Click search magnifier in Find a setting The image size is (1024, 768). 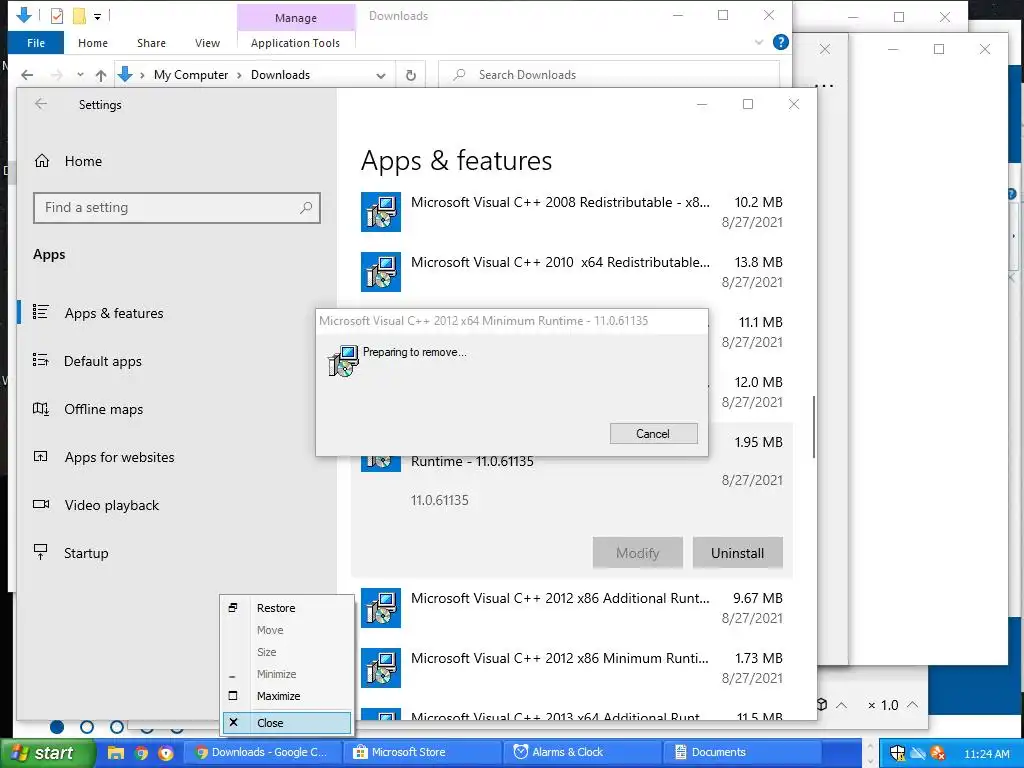pyautogui.click(x=306, y=208)
